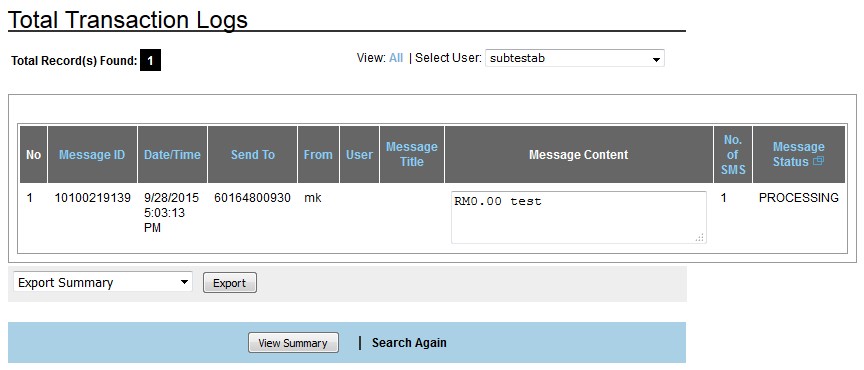Sort by From column header
Viewport: 864px width, 370px height.
point(318,155)
